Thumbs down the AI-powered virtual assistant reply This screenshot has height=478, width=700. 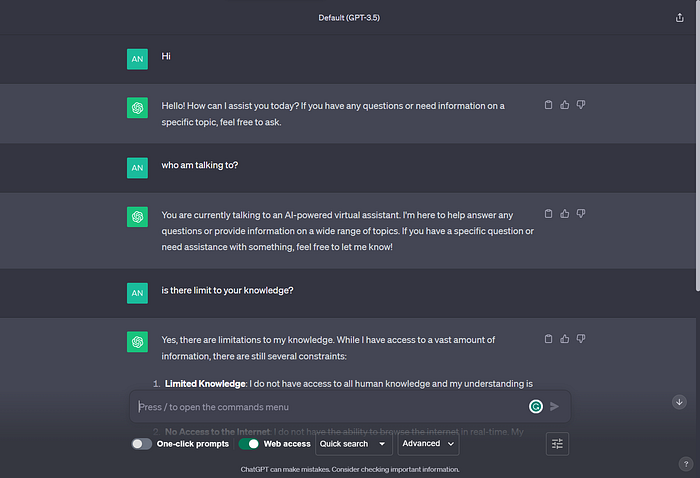pyautogui.click(x=581, y=214)
